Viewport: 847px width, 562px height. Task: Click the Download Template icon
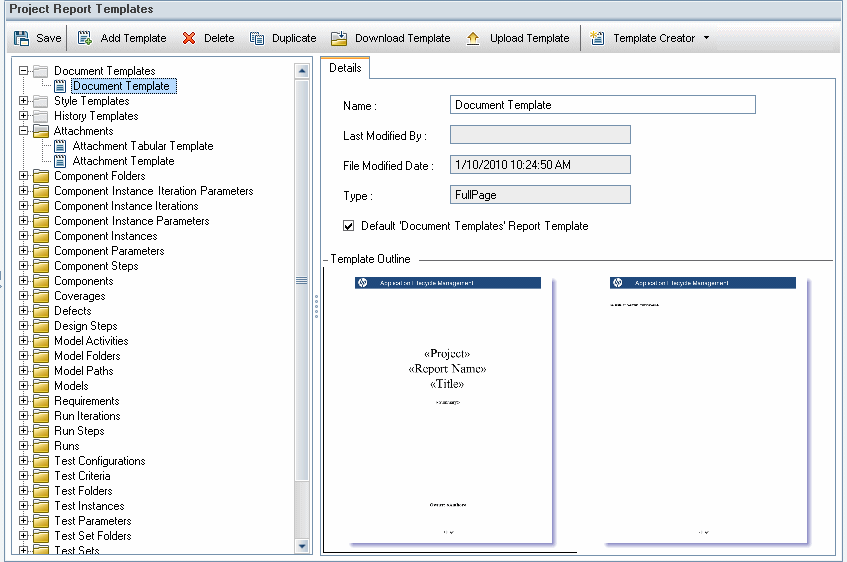(339, 39)
